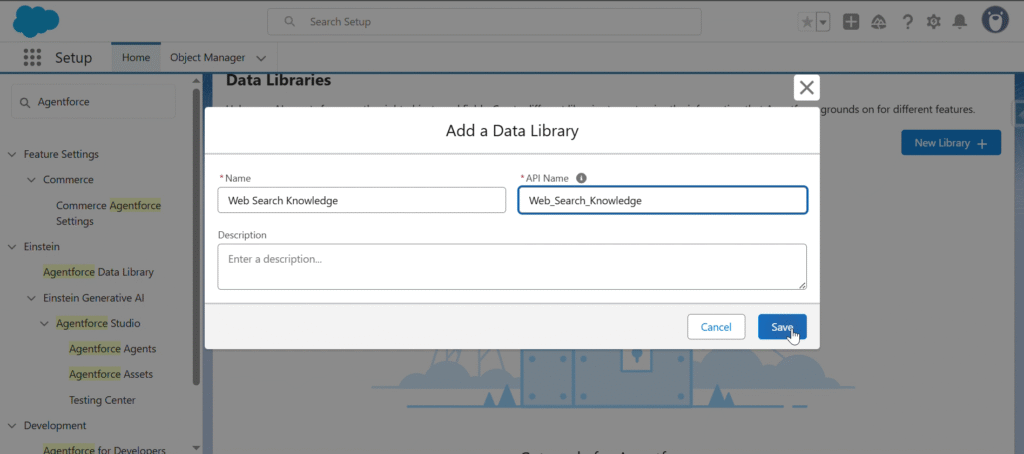This screenshot has height=454, width=1024.
Task: Open the Object Manager dropdown chevron
Action: pos(261,58)
